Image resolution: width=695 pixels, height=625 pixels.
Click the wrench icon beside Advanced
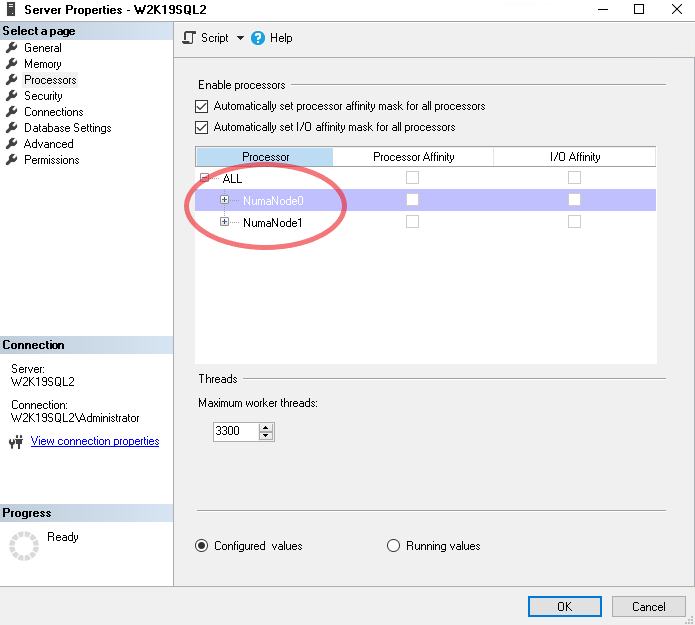(x=12, y=143)
